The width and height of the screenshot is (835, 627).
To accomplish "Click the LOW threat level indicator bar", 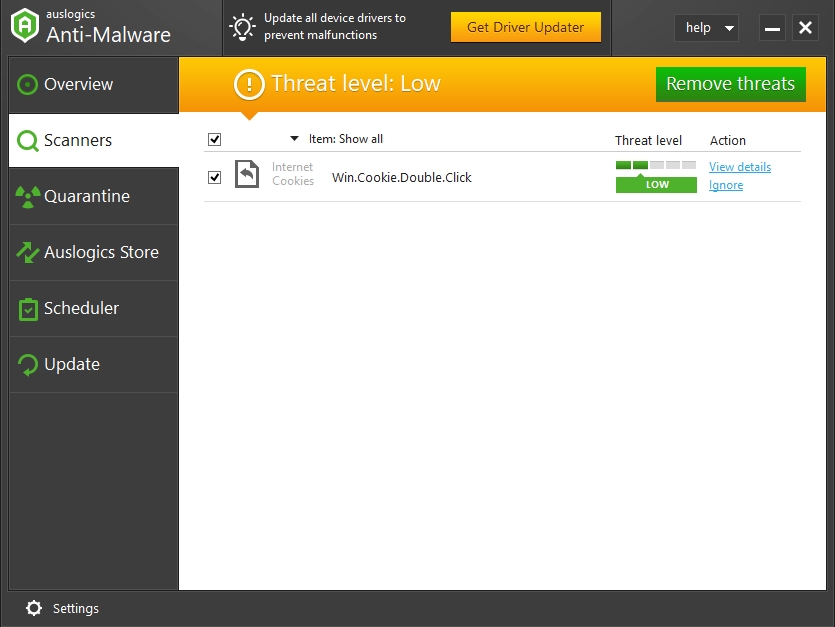I will coord(656,185).
